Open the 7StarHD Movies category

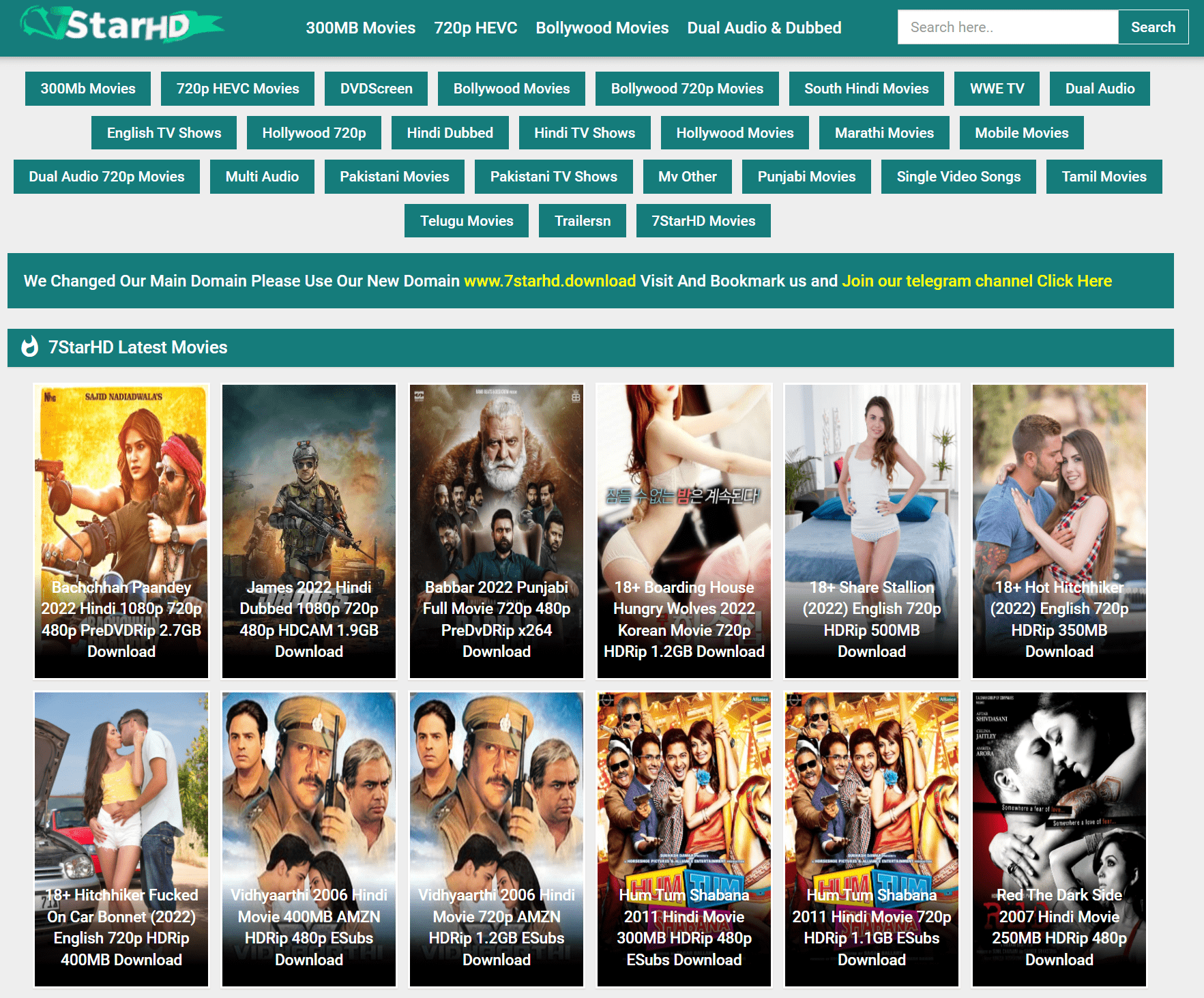point(703,221)
